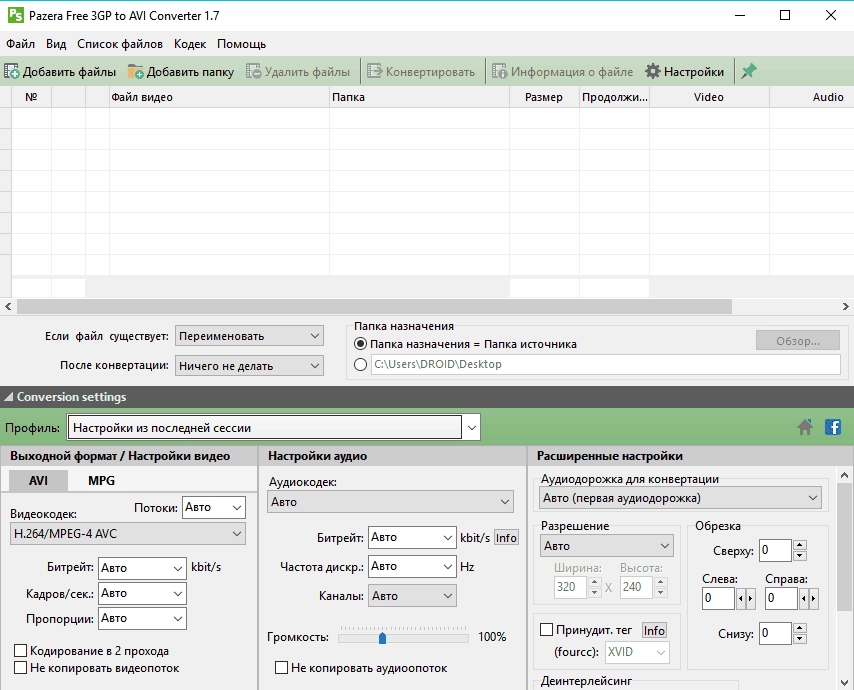The height and width of the screenshot is (690, 854).
Task: Click the advanced settings vertical scrollbar down arrow
Action: coord(844,682)
